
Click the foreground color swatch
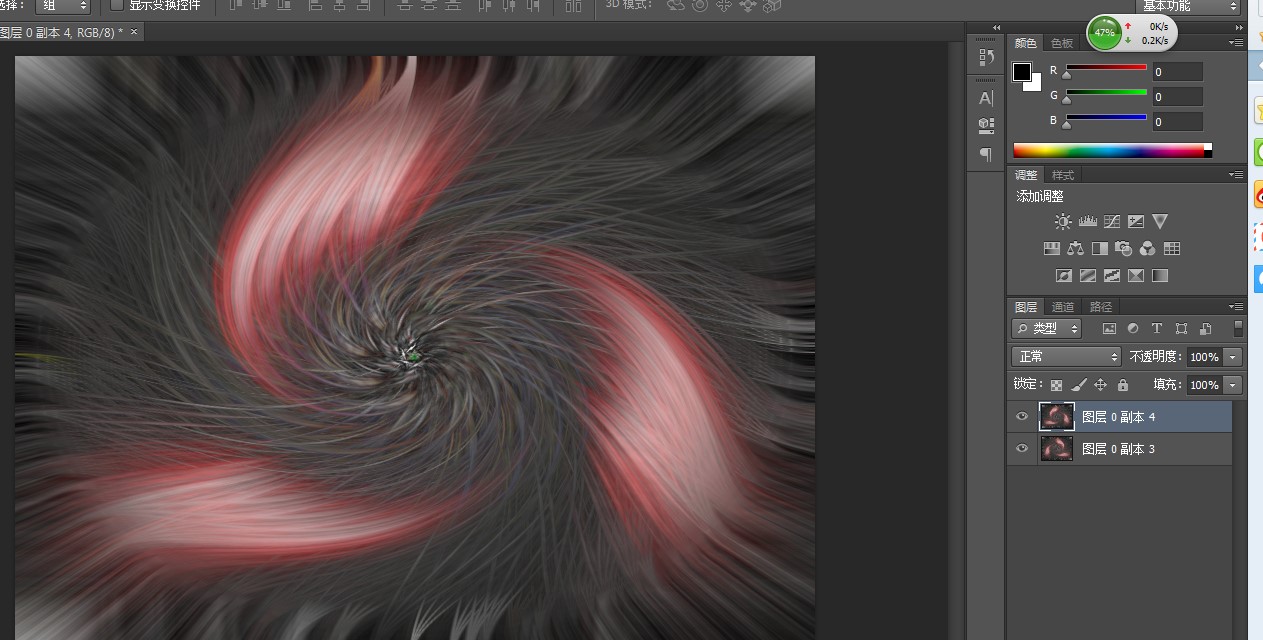pos(1021,72)
